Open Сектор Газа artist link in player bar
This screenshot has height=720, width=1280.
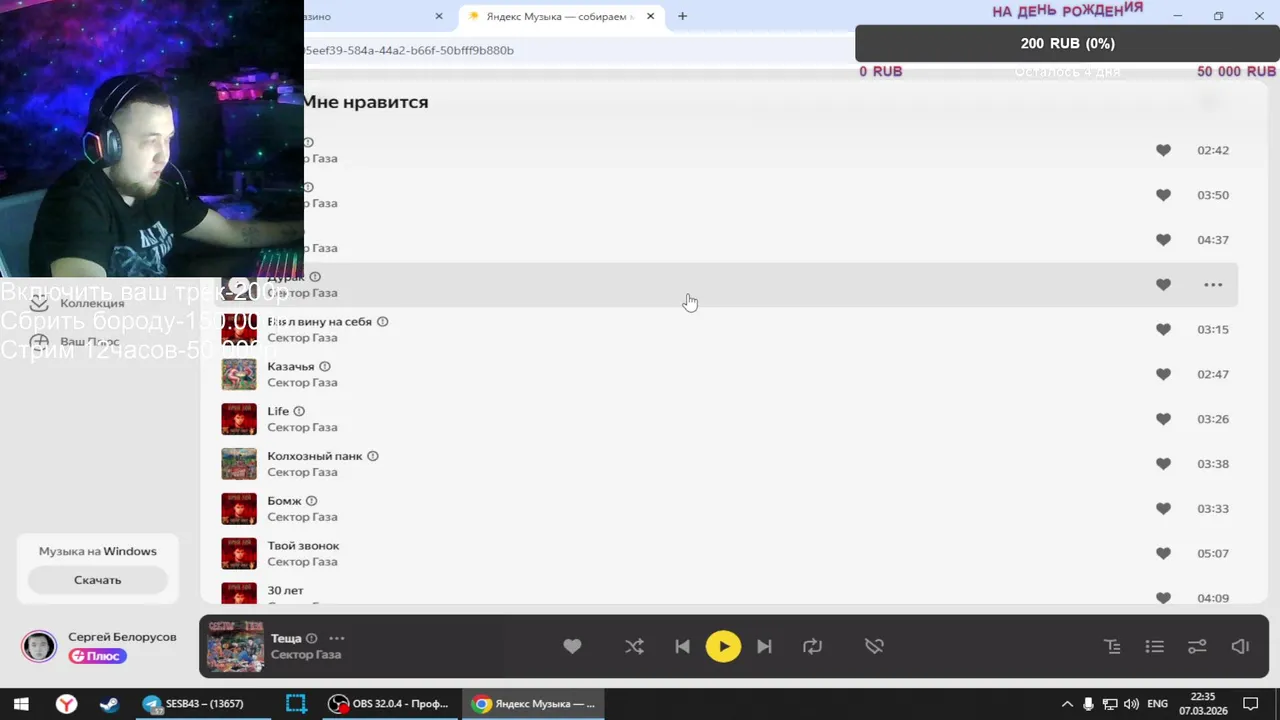point(306,655)
